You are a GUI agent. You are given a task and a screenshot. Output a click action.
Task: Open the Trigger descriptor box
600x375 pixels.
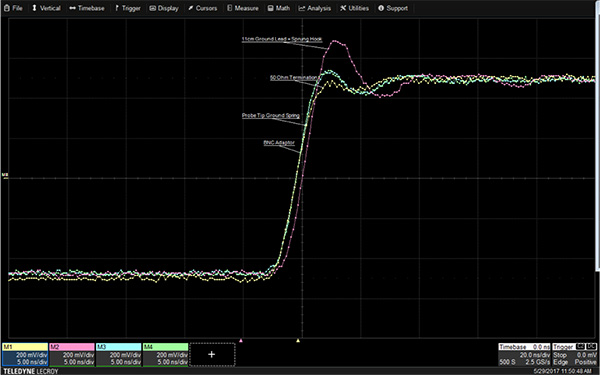tap(575, 355)
